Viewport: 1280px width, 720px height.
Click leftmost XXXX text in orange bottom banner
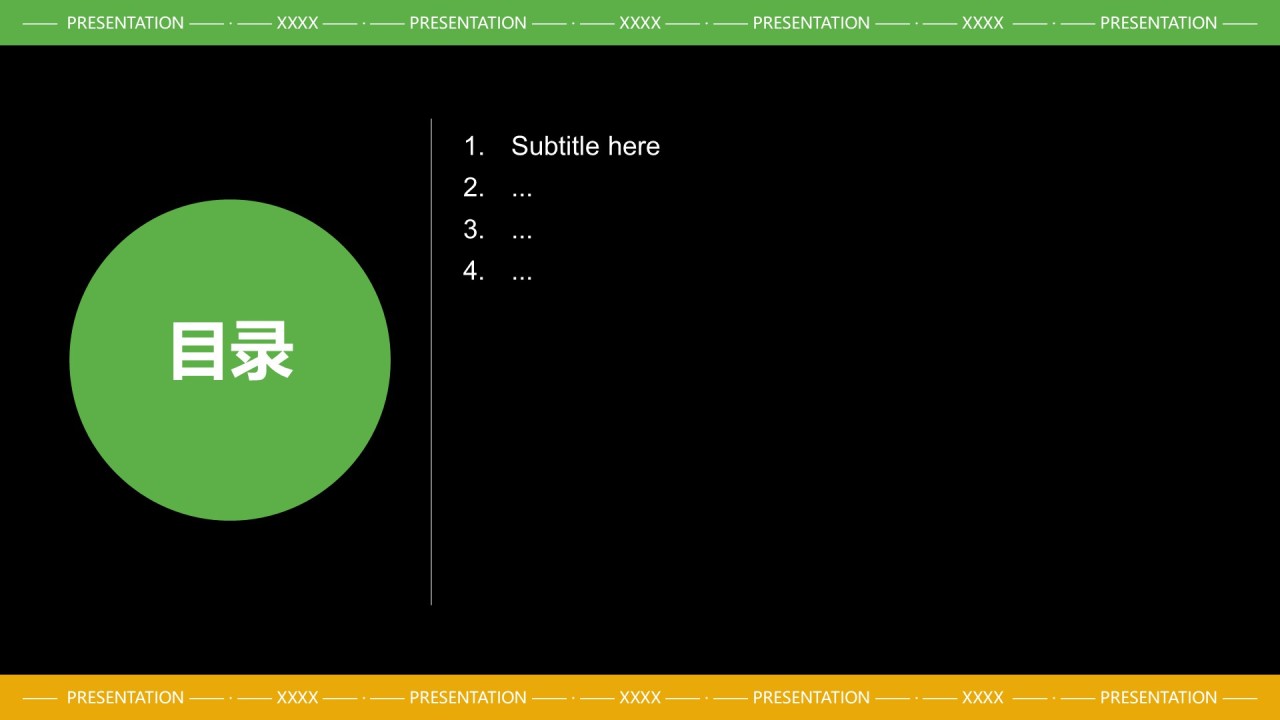297,697
